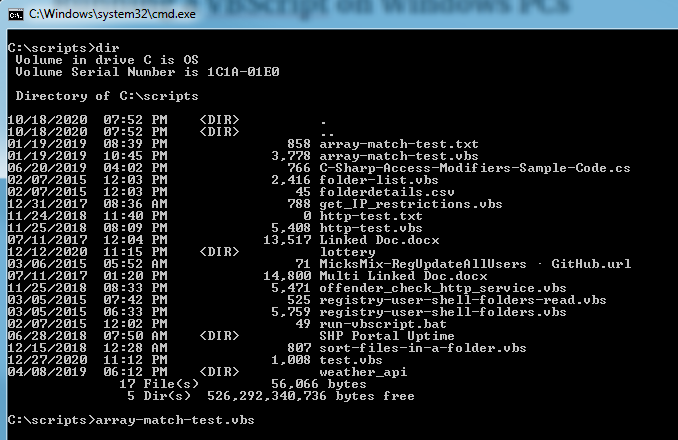Click the 'Volume in drive C is OS' line
Image resolution: width=678 pixels, height=440 pixels.
click(x=107, y=60)
